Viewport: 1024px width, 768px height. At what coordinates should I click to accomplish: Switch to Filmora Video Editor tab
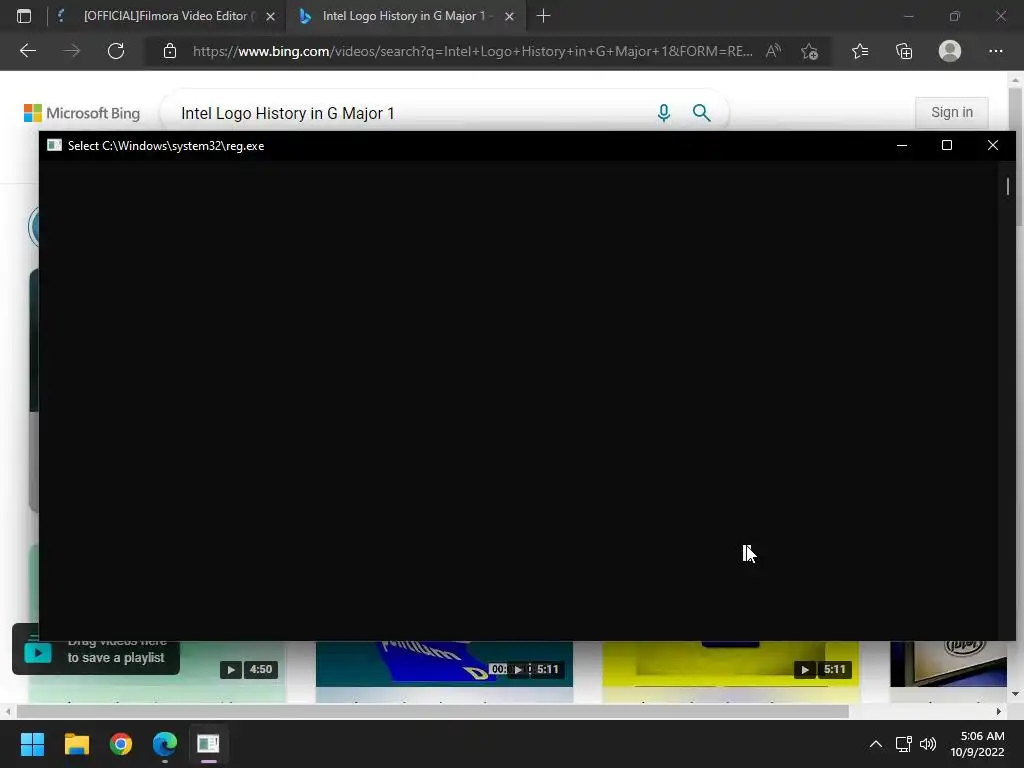[167, 16]
